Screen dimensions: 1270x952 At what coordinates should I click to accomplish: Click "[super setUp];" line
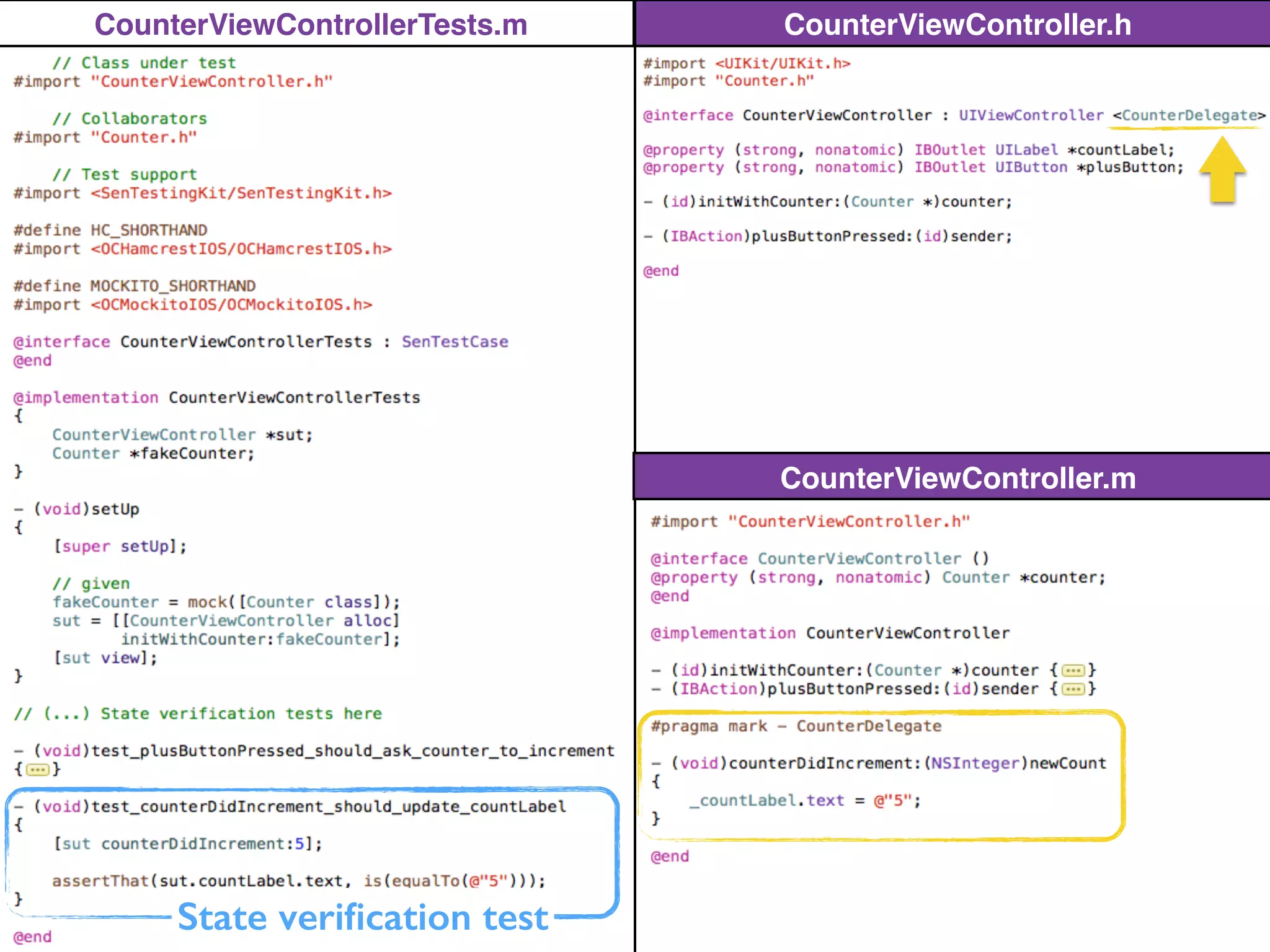(x=120, y=547)
